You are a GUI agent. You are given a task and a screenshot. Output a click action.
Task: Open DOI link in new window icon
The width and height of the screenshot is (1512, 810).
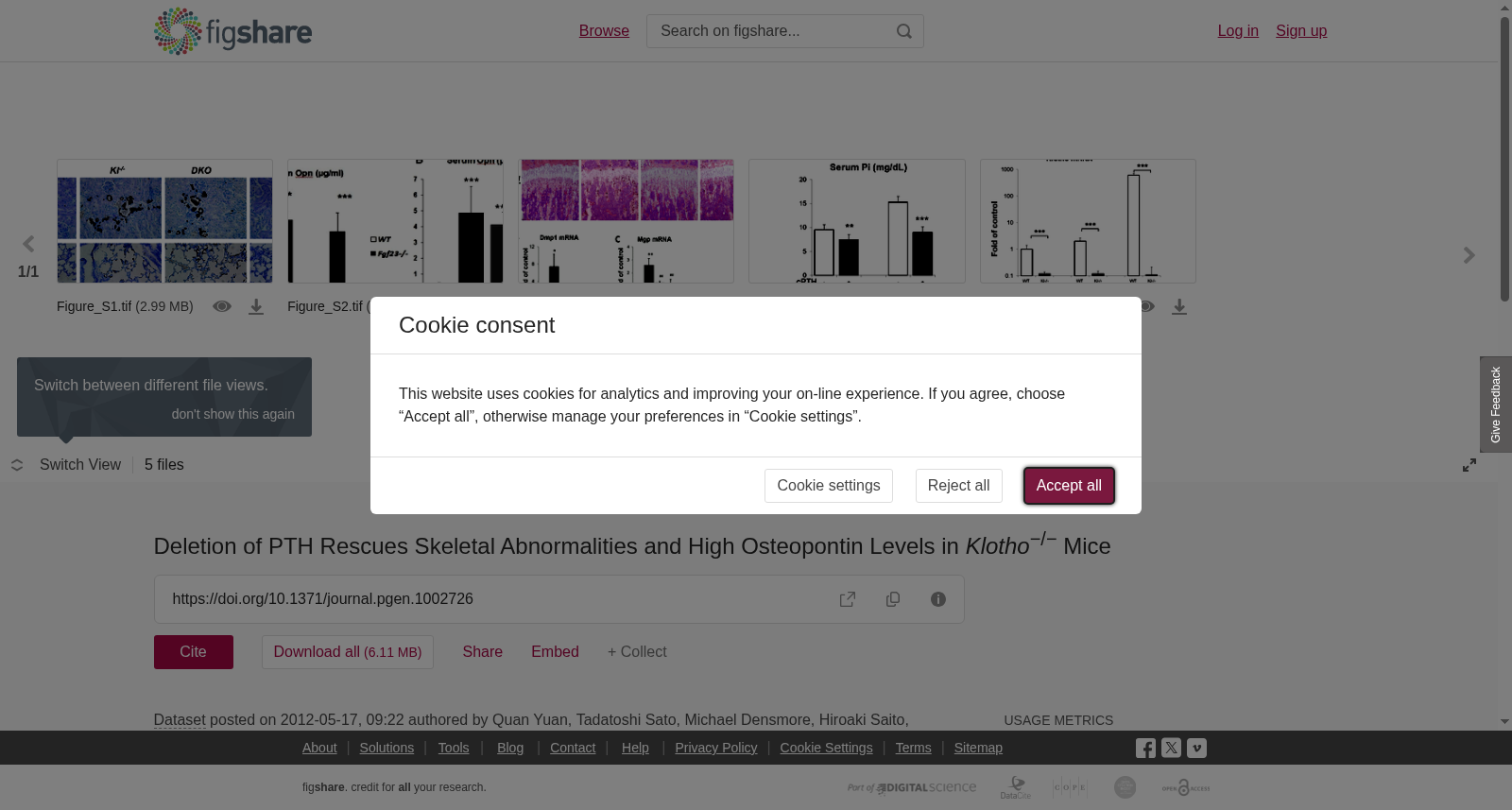pyautogui.click(x=848, y=599)
